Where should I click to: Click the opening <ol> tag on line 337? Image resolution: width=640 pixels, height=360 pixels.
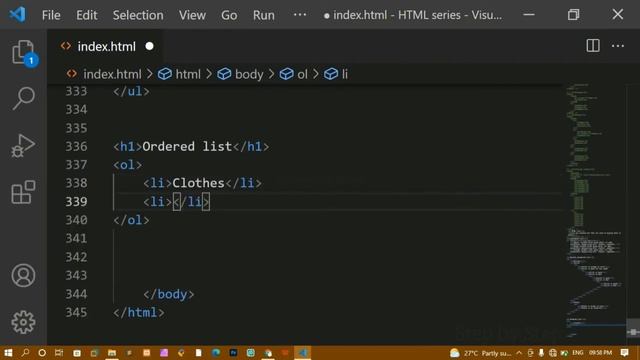click(x=128, y=165)
